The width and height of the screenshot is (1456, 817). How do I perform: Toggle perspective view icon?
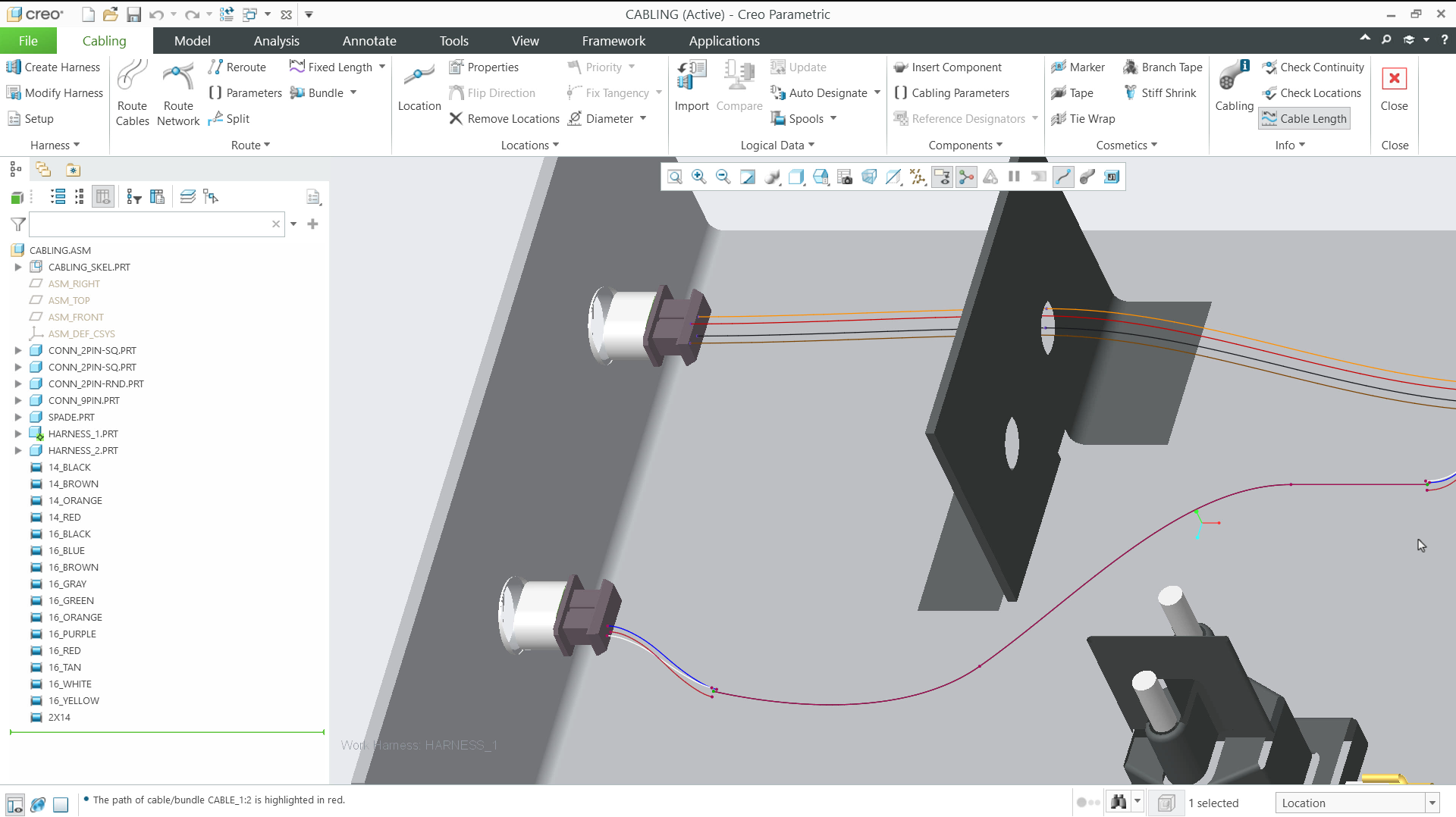(869, 177)
